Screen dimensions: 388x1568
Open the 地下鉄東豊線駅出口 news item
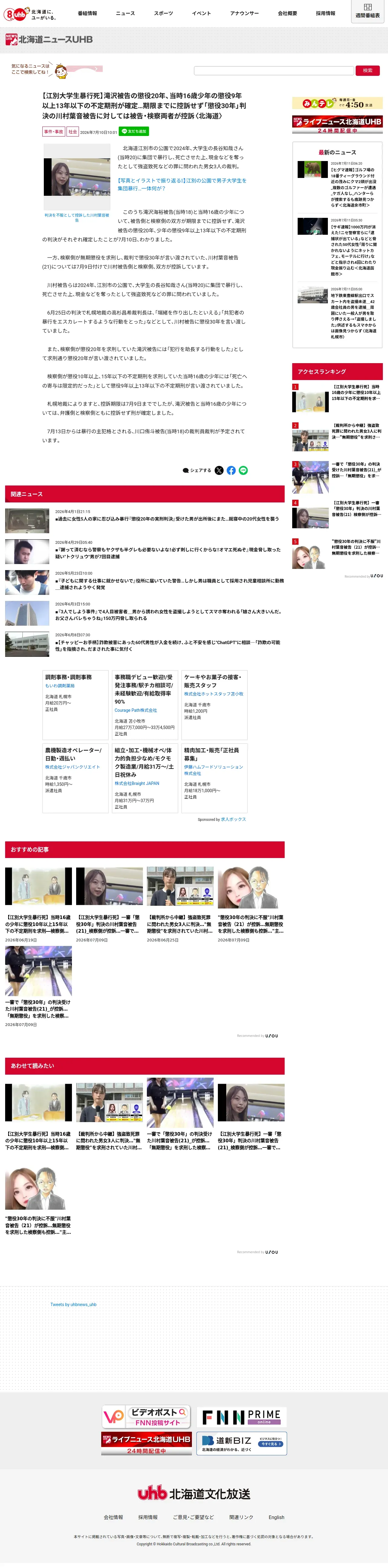tap(338, 313)
